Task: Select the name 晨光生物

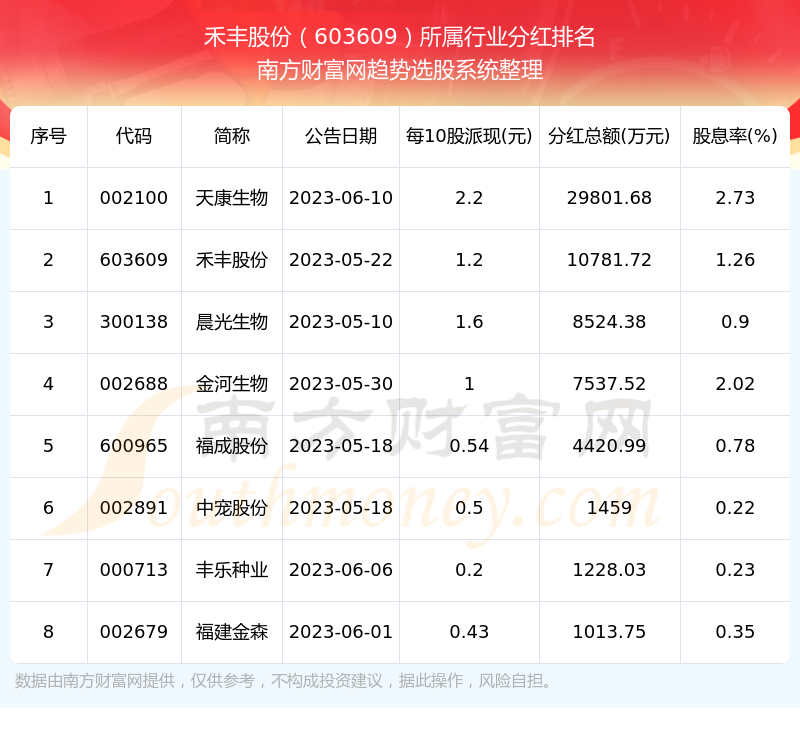Action: [232, 322]
